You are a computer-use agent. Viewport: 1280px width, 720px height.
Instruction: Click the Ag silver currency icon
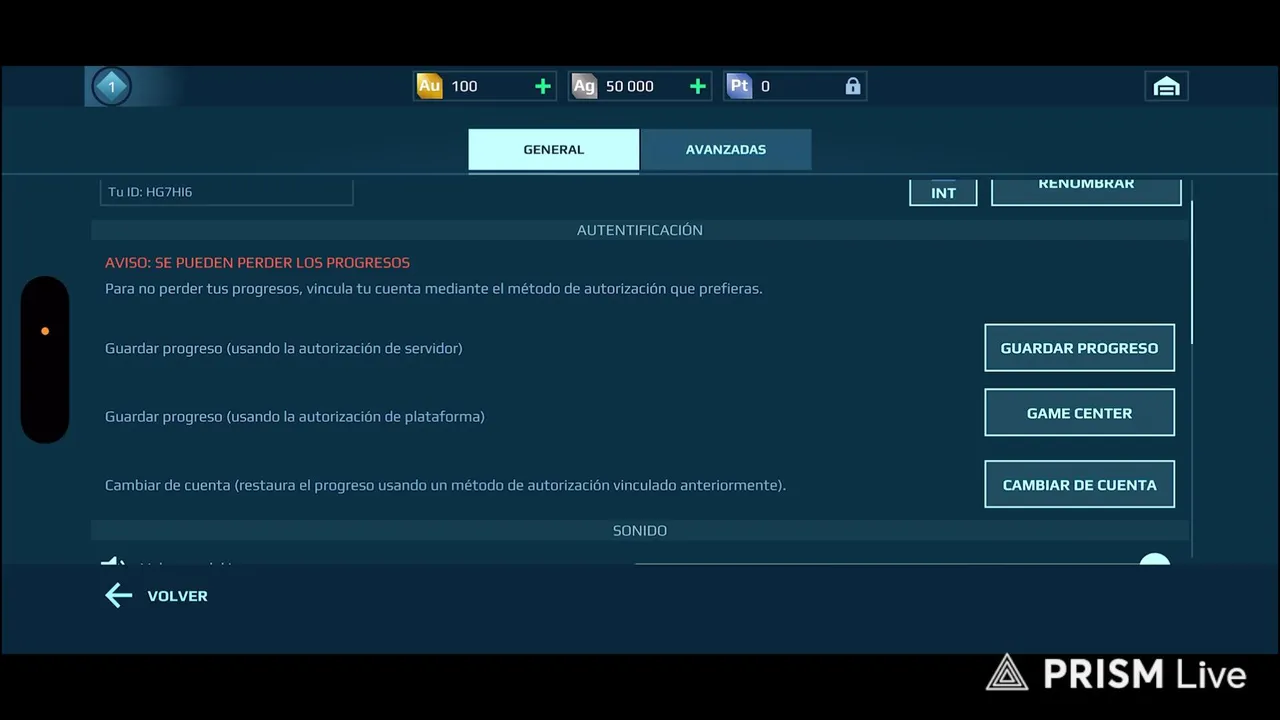coord(584,86)
